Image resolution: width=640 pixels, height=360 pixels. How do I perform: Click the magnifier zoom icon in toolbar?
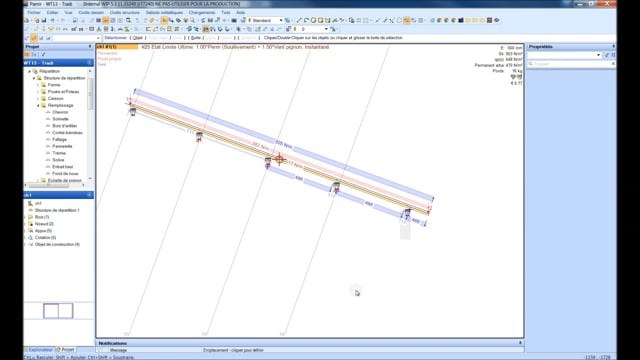(193, 20)
